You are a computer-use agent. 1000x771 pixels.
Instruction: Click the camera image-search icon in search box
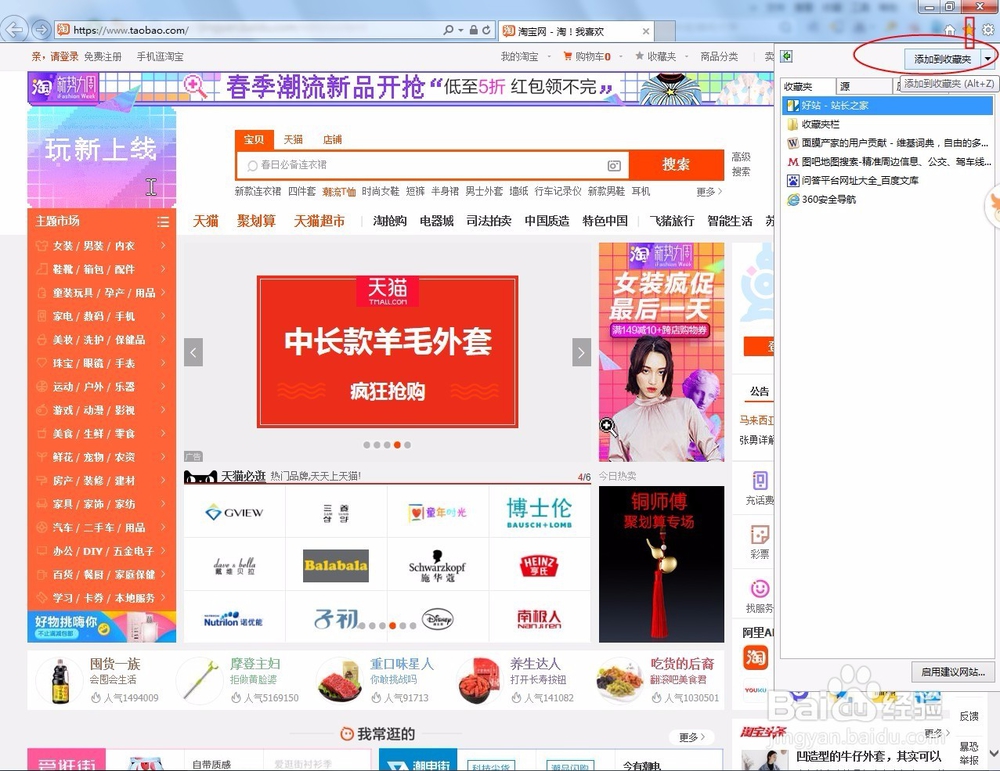click(614, 165)
